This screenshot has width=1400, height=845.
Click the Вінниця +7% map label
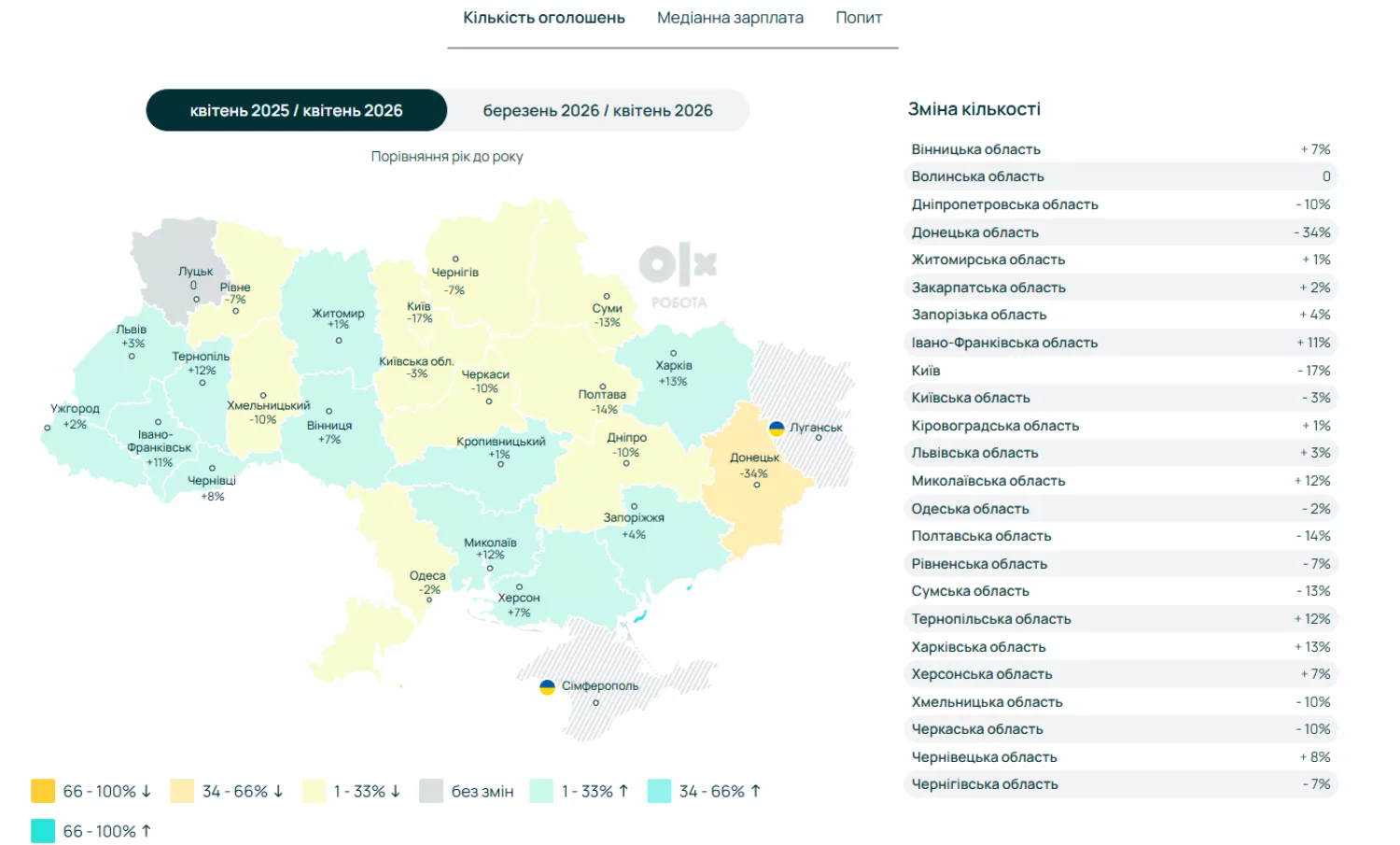point(329,432)
